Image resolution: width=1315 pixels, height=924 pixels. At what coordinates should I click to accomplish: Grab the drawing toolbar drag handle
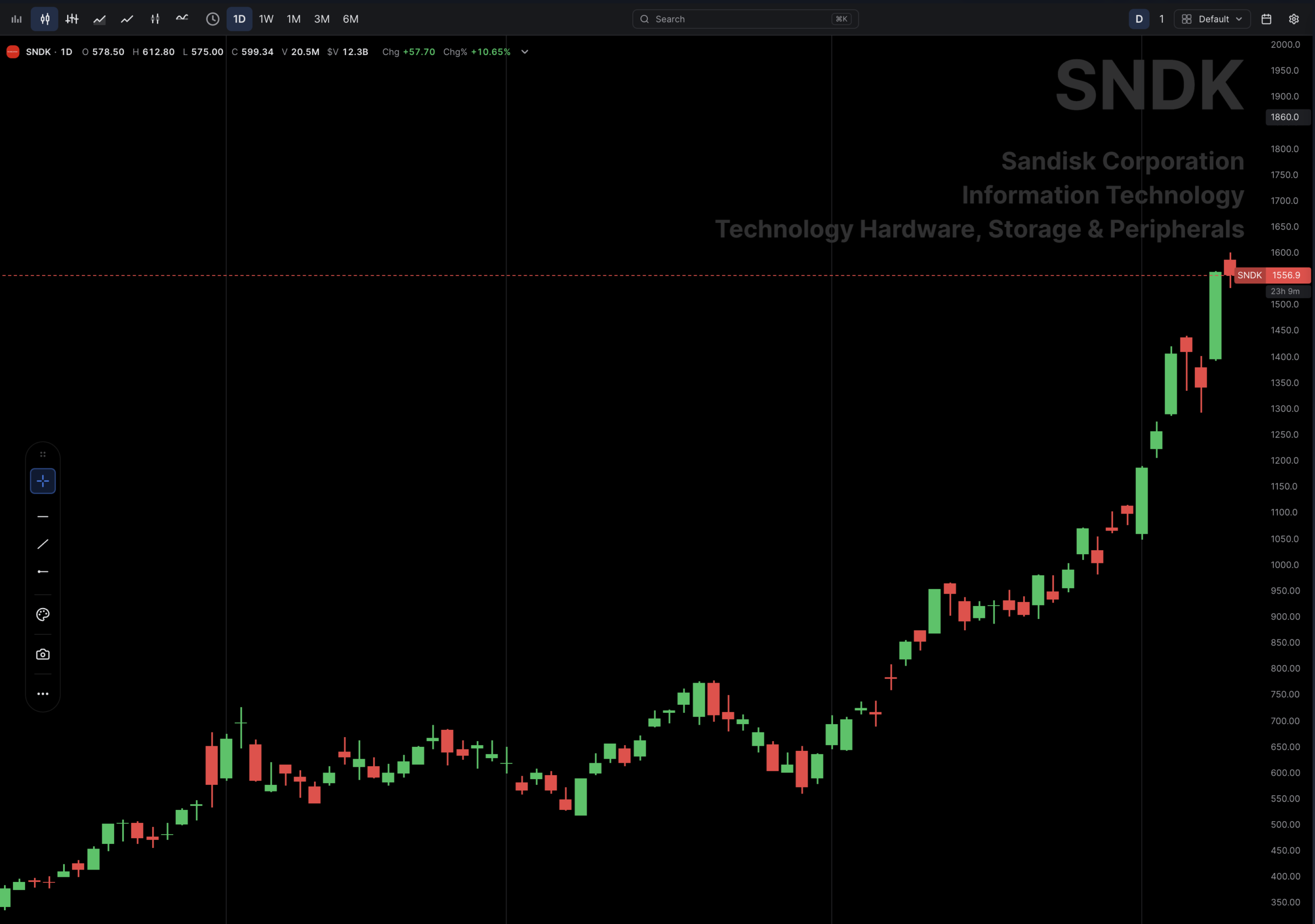[x=43, y=454]
